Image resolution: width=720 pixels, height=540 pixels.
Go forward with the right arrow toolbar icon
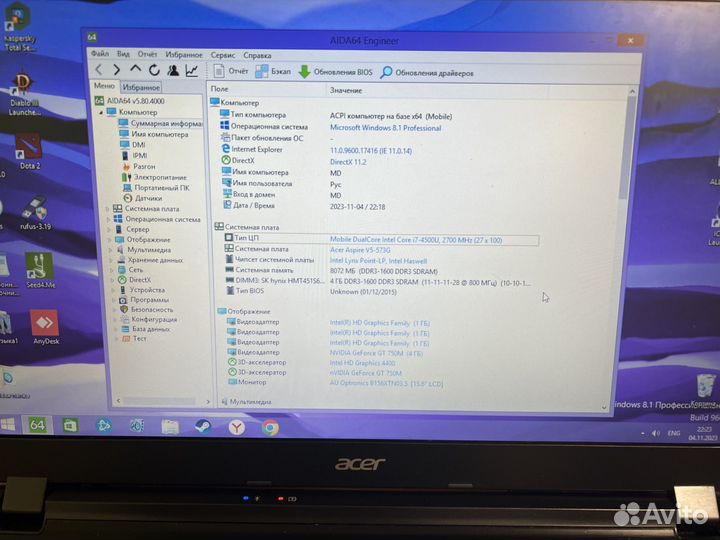117,70
